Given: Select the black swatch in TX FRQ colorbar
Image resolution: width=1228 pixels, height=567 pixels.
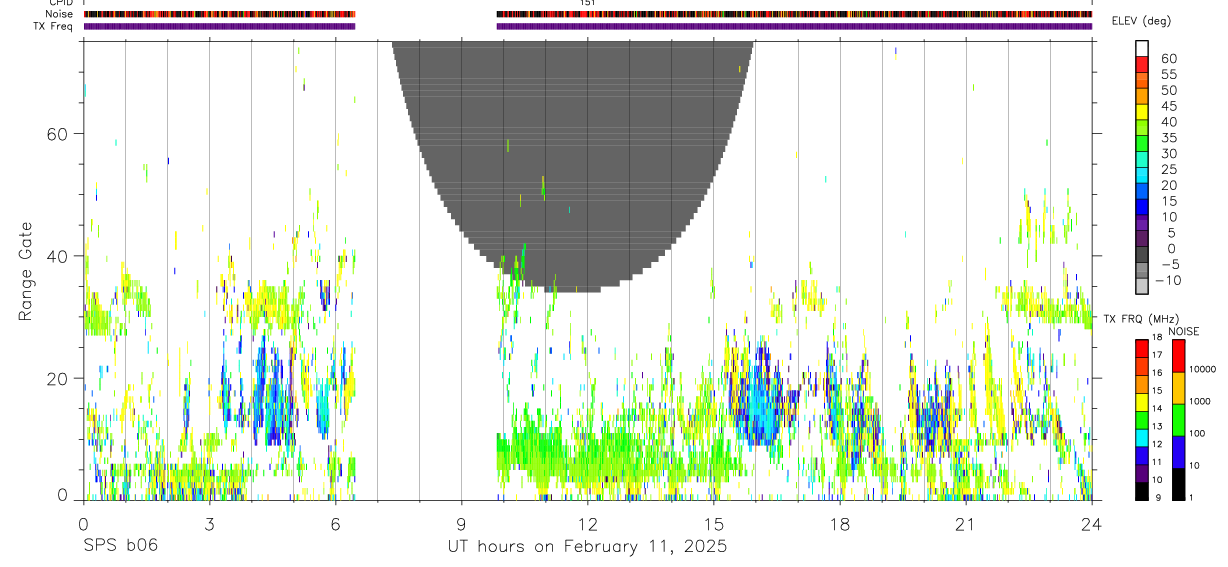Looking at the screenshot, I should pos(1142,491).
